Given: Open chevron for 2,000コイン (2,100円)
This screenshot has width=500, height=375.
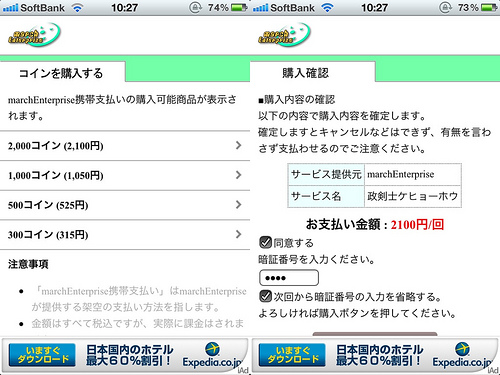Looking at the screenshot, I should pyautogui.click(x=238, y=145).
